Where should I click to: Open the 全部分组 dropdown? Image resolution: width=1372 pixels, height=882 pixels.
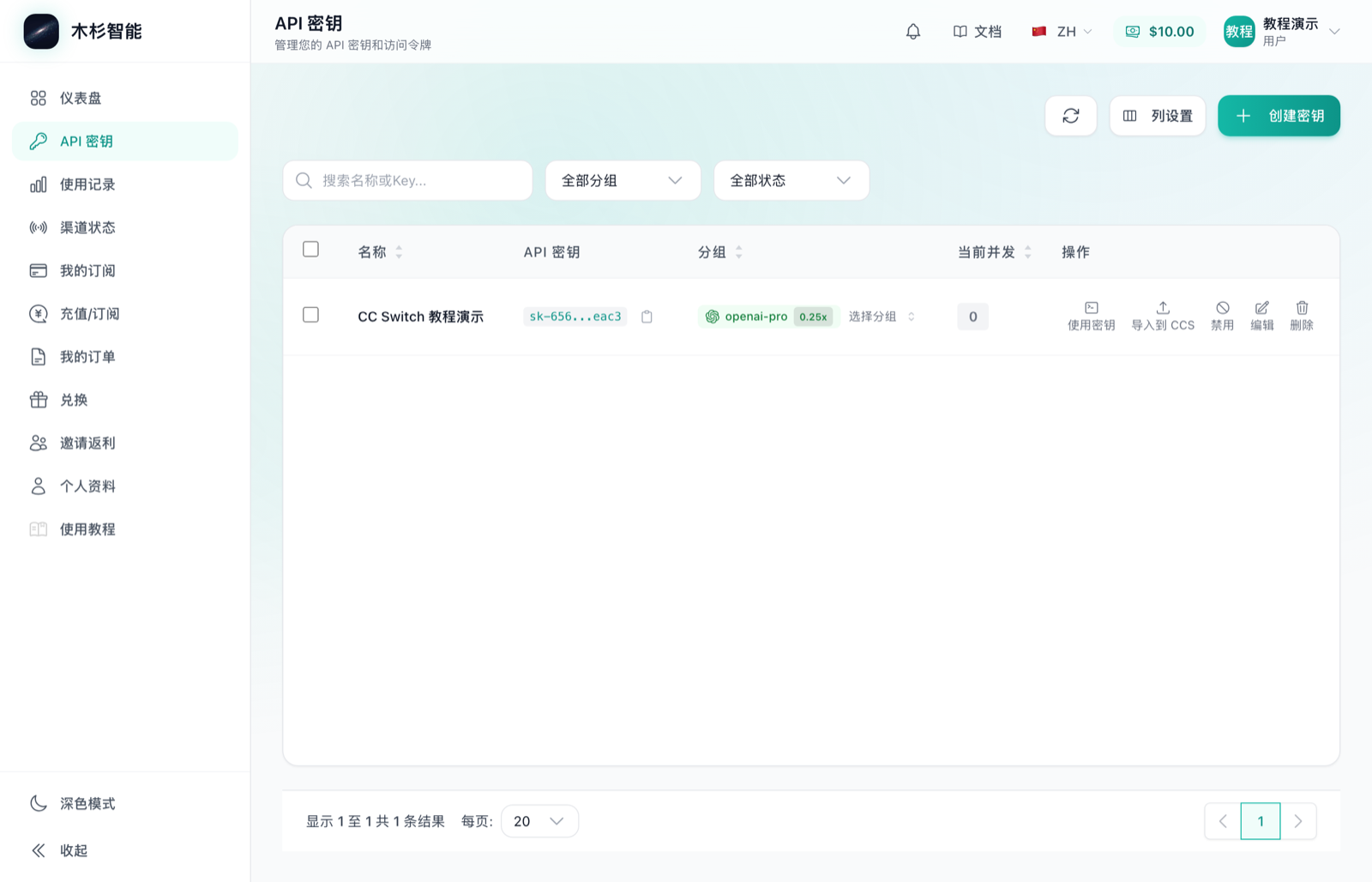click(623, 181)
